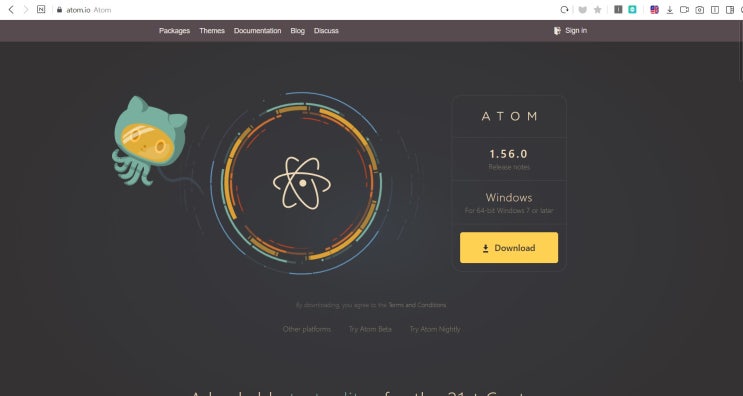
Task: Click the gray whale icon in address bar
Action: click(x=583, y=9)
